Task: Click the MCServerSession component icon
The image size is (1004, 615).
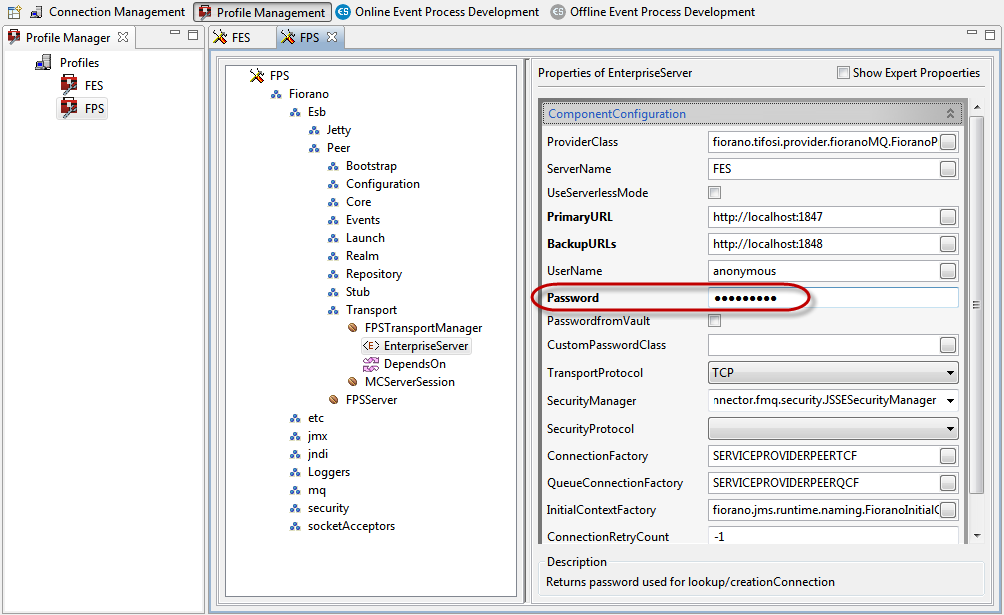Action: pyautogui.click(x=352, y=382)
